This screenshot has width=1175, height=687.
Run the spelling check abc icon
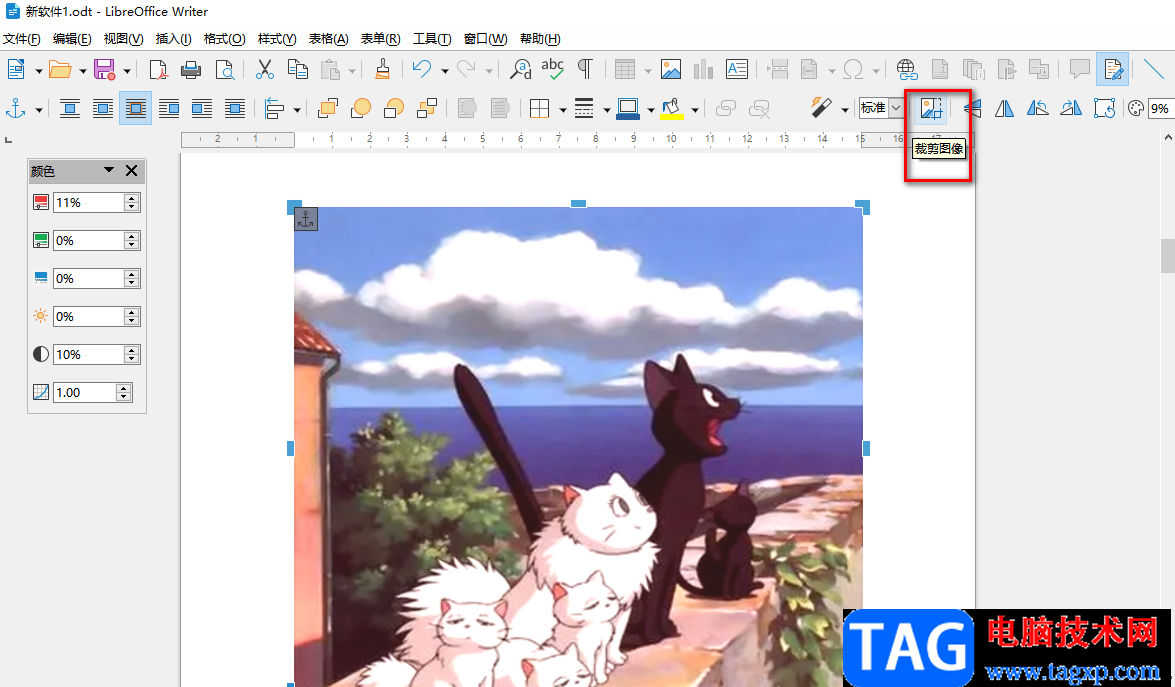tap(553, 70)
